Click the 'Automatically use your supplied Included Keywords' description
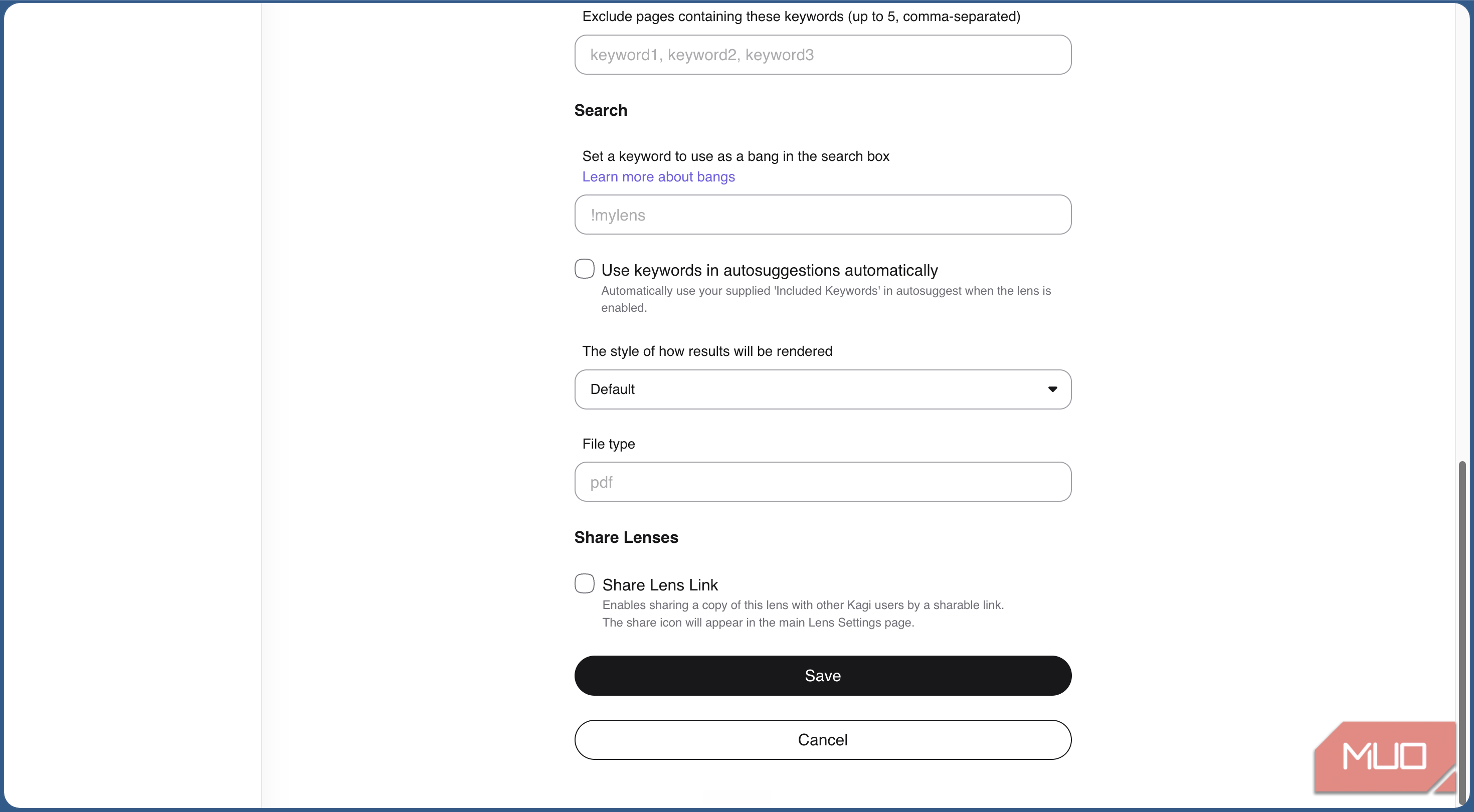 point(826,299)
